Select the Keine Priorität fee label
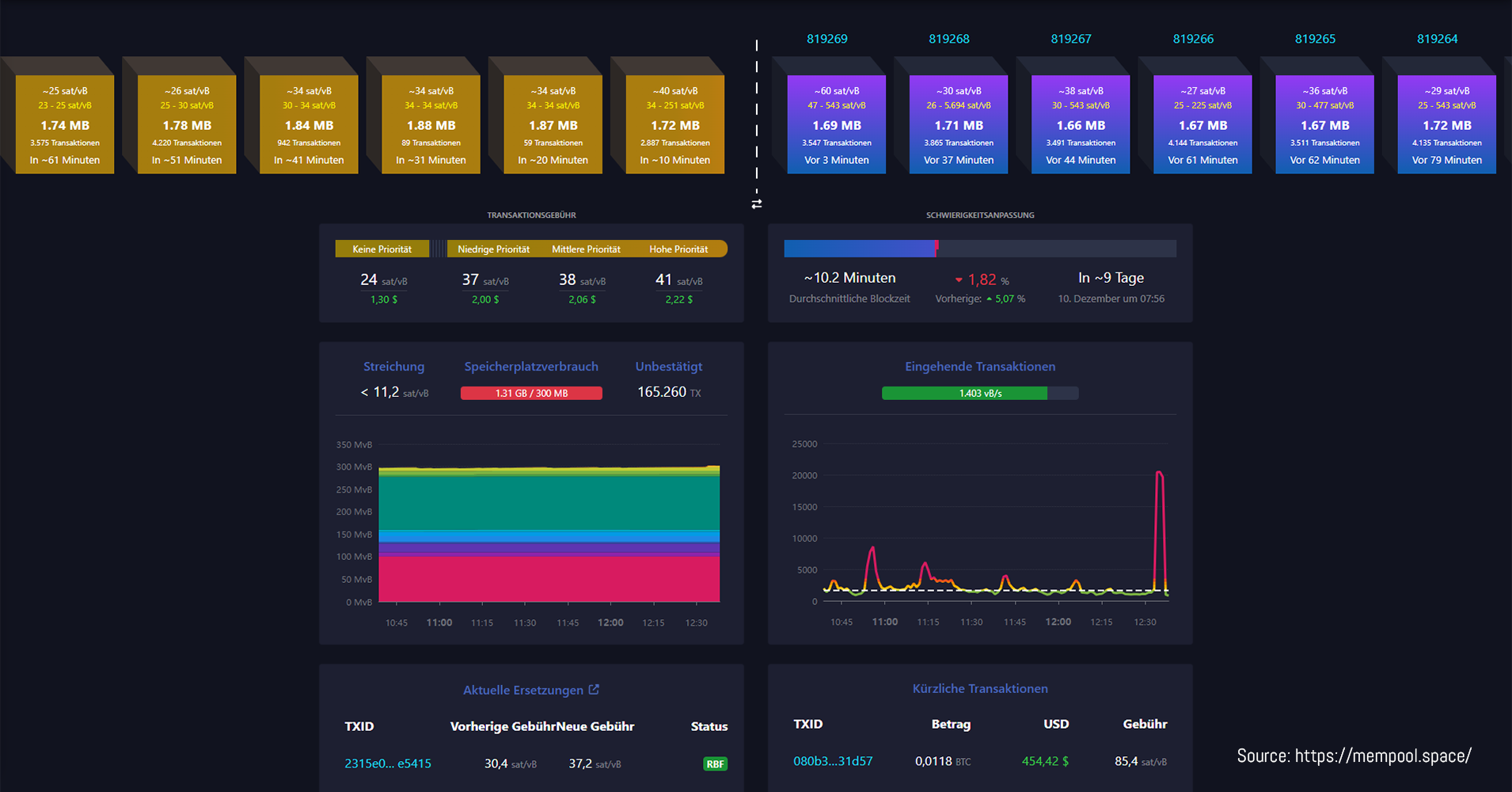1512x792 pixels. [x=382, y=249]
